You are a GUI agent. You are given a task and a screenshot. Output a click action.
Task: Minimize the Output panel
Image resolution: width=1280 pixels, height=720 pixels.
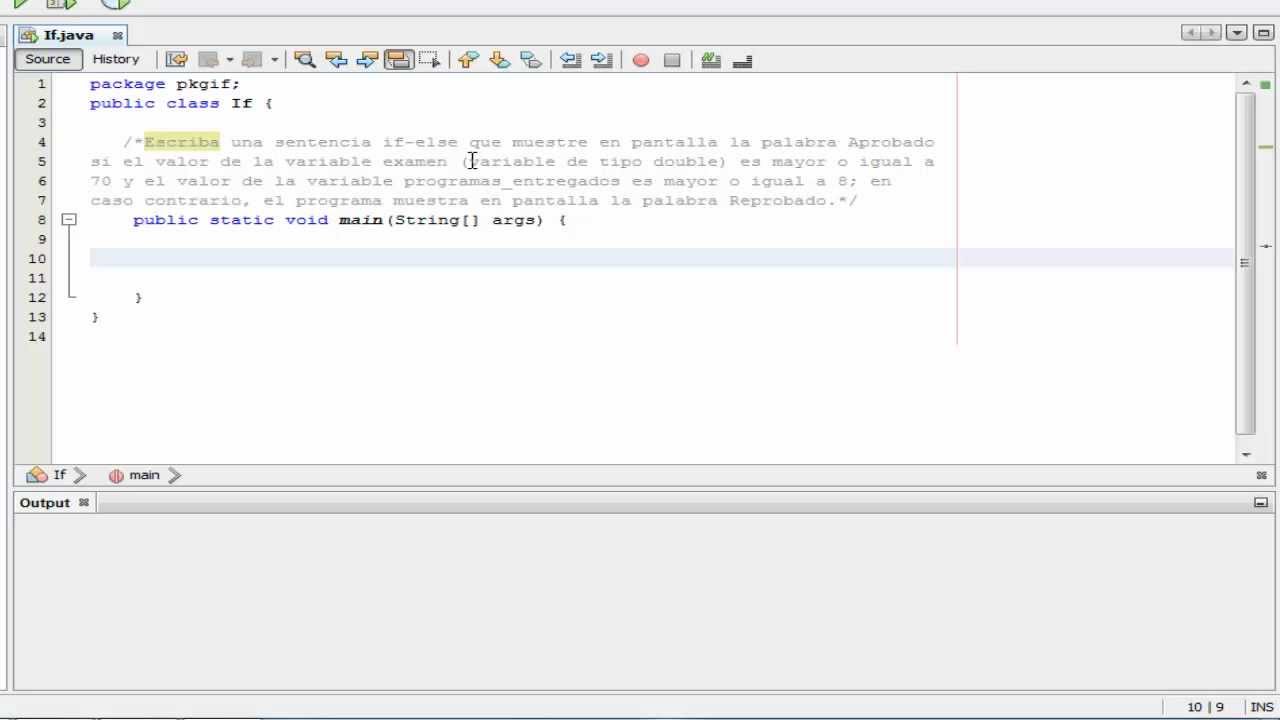click(1261, 503)
